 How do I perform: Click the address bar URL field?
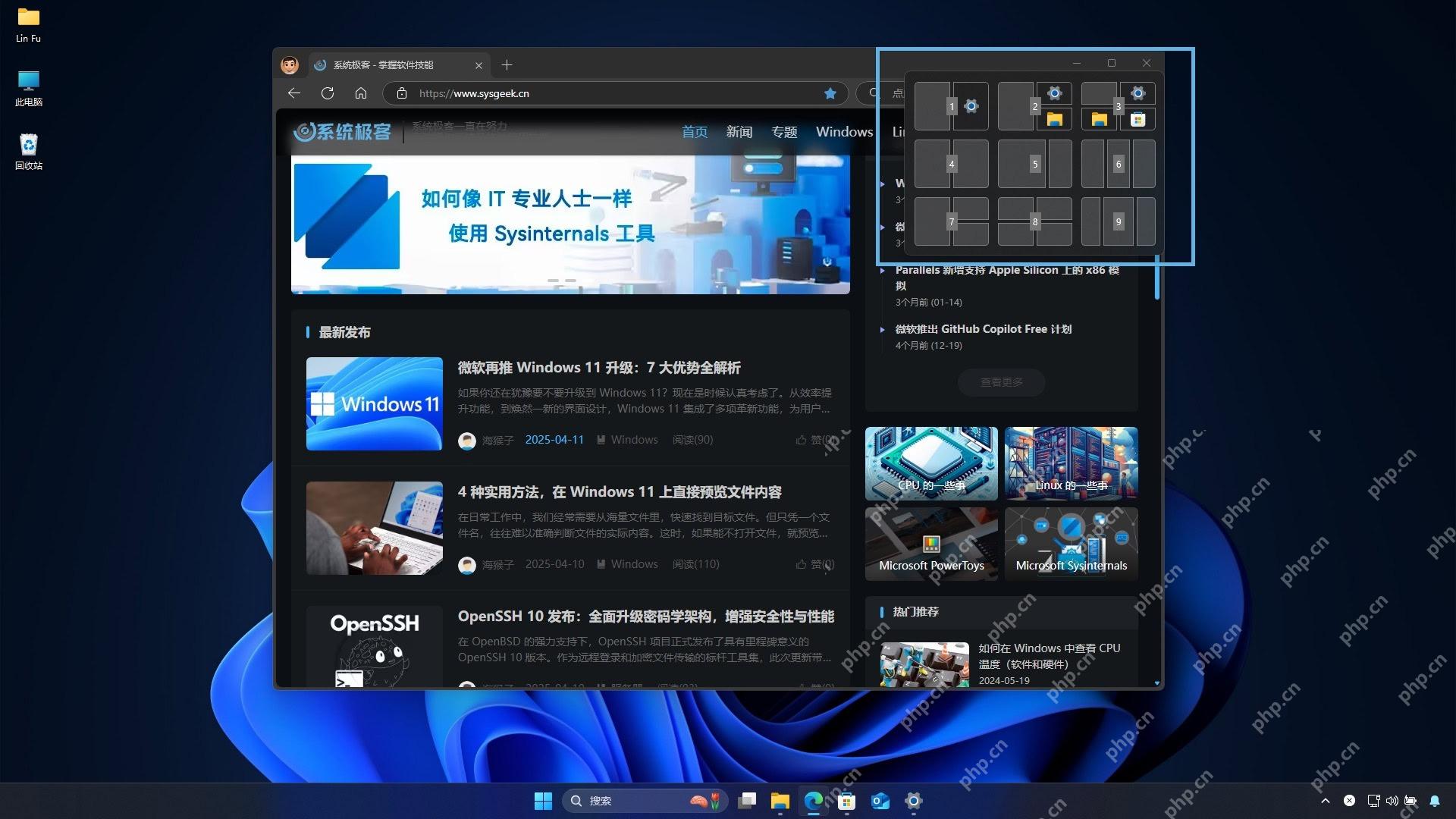tap(614, 93)
